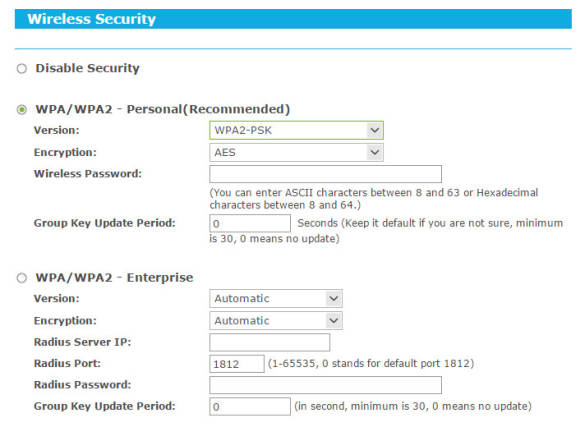
Task: Click the Radius Server IP field
Action: [270, 342]
